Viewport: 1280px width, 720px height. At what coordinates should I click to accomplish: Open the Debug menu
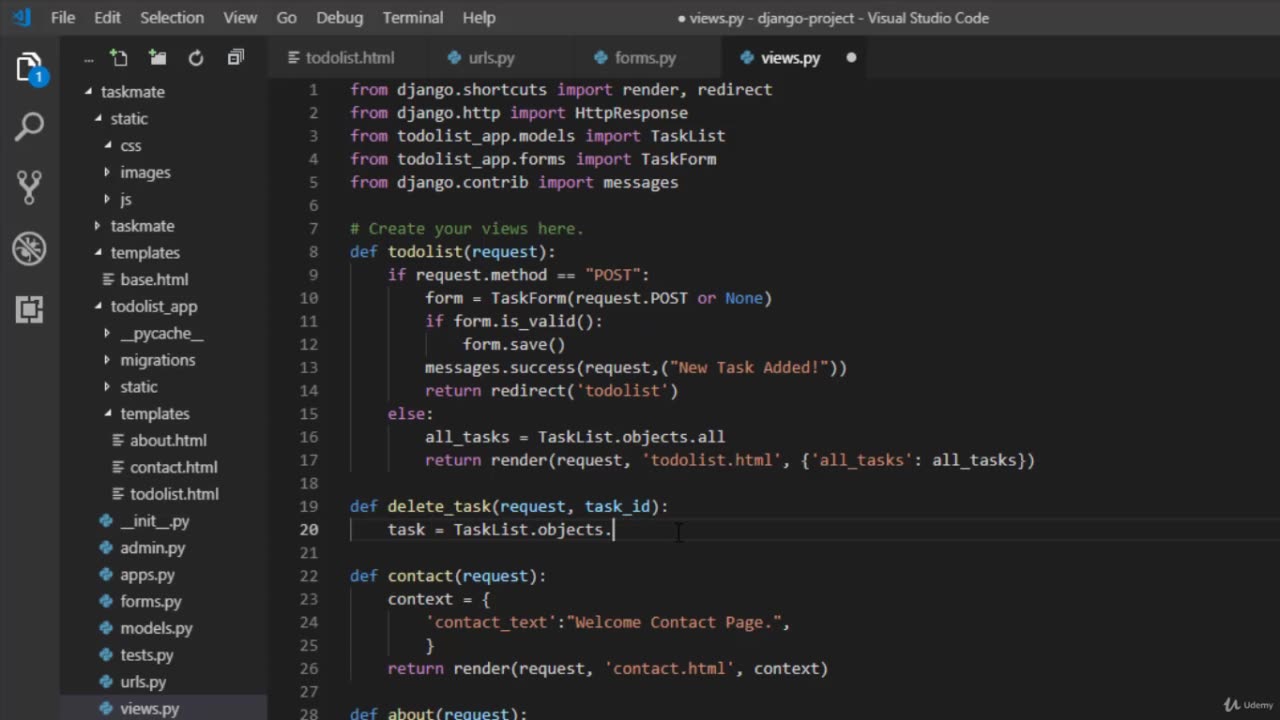pos(339,18)
